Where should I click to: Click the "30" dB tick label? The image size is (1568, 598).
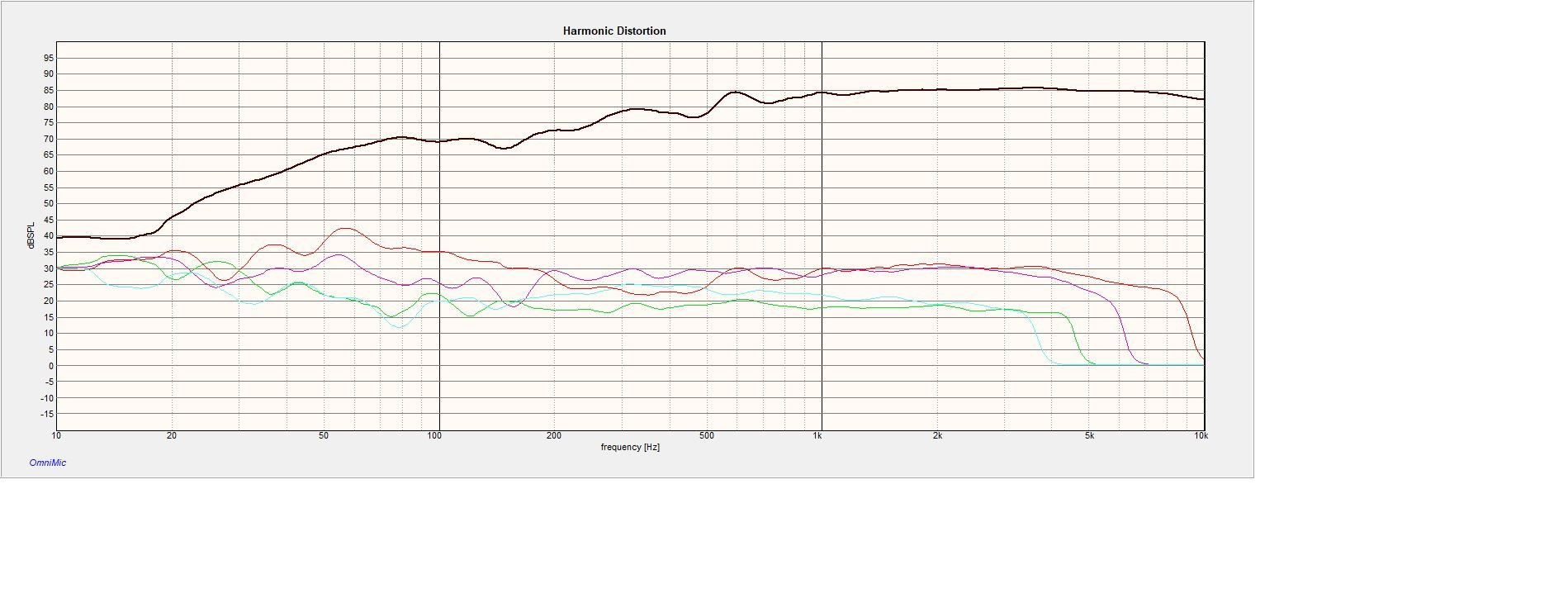49,268
